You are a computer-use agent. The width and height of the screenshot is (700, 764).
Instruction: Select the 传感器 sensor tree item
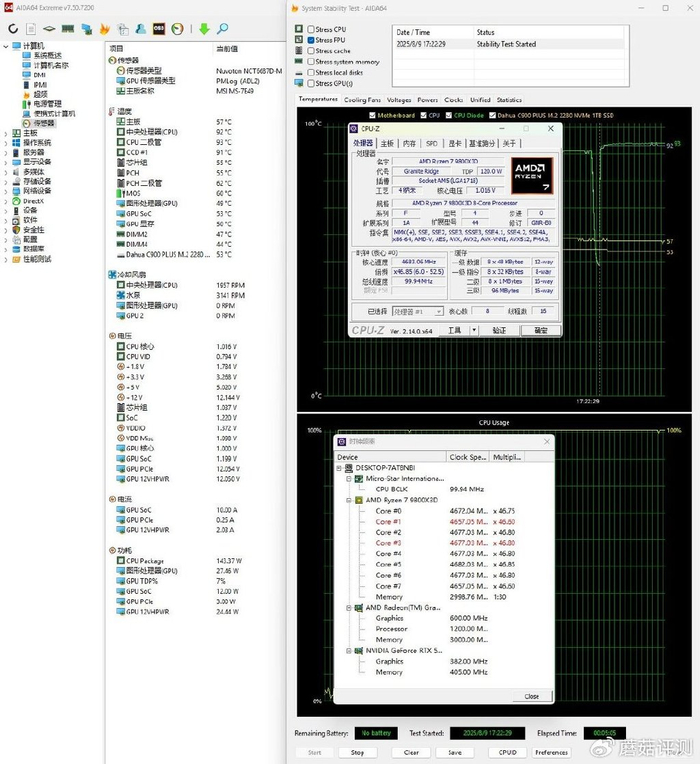pos(44,123)
